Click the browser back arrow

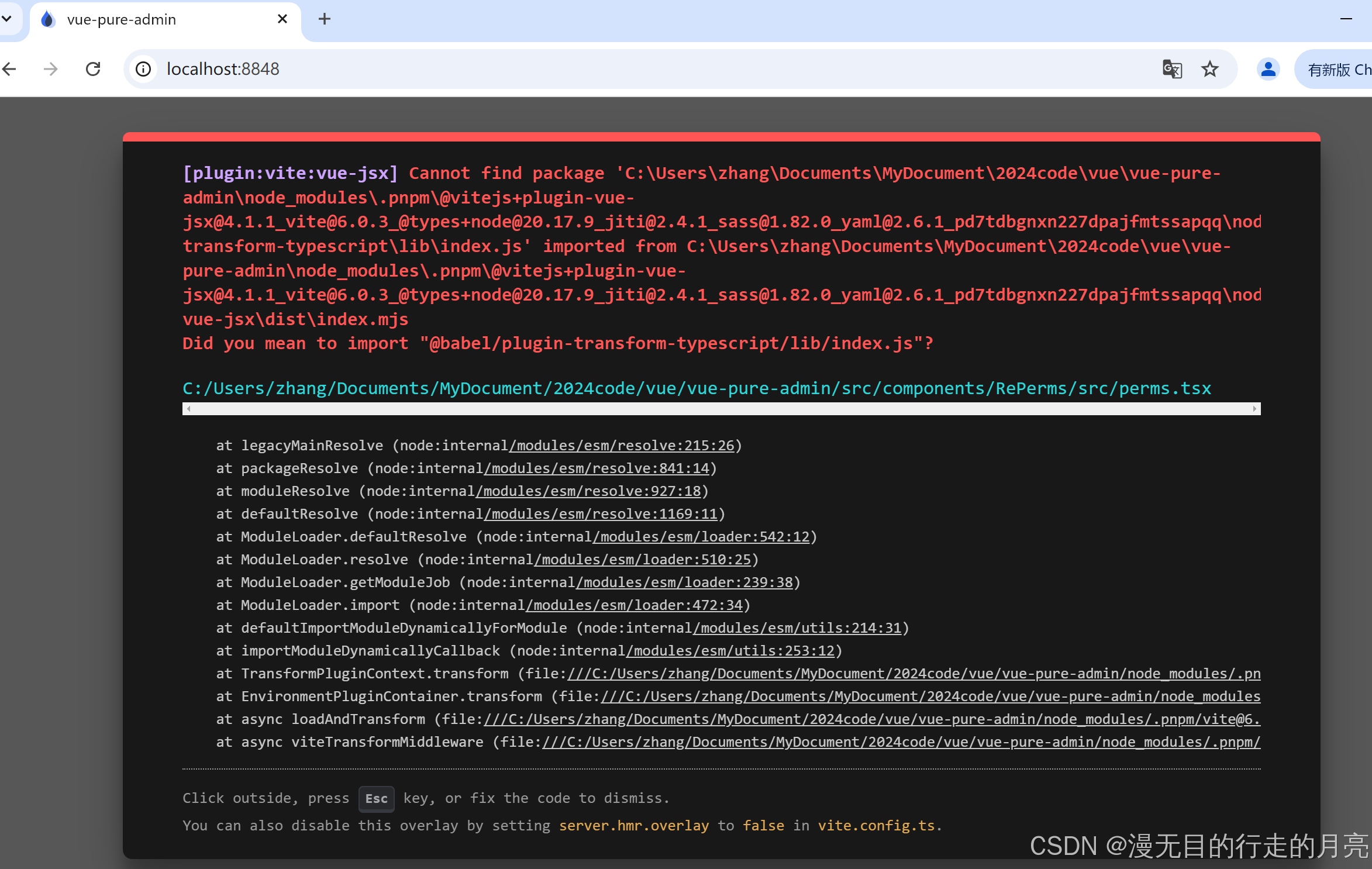tap(9, 69)
